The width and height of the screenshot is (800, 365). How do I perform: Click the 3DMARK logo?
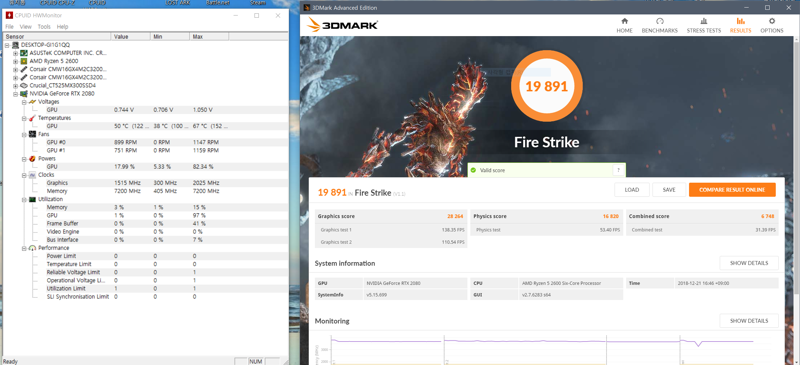pos(342,24)
